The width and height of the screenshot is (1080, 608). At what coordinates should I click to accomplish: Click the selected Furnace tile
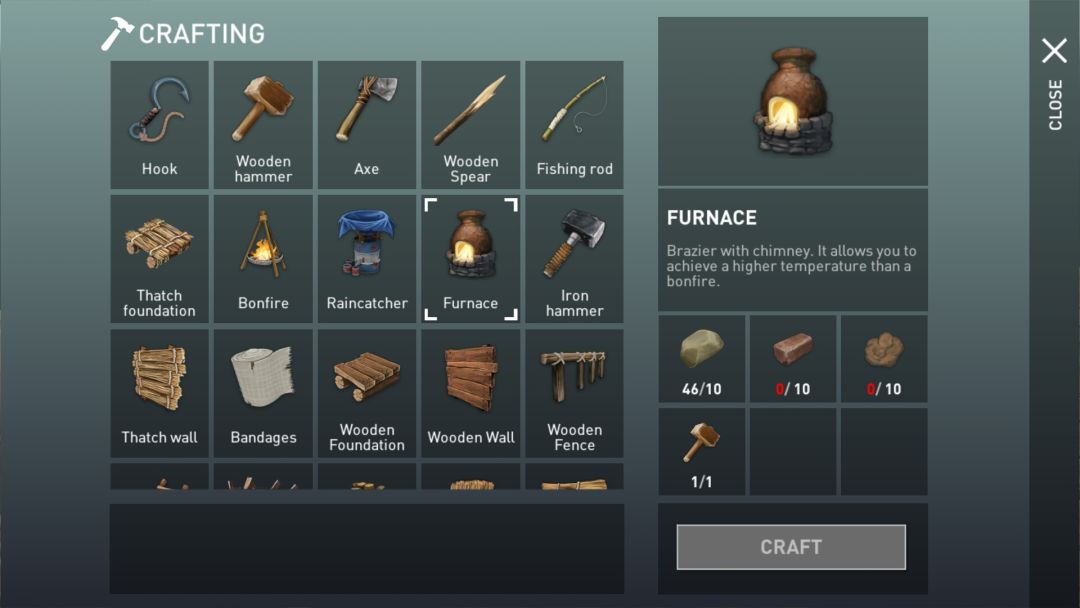pyautogui.click(x=470, y=259)
